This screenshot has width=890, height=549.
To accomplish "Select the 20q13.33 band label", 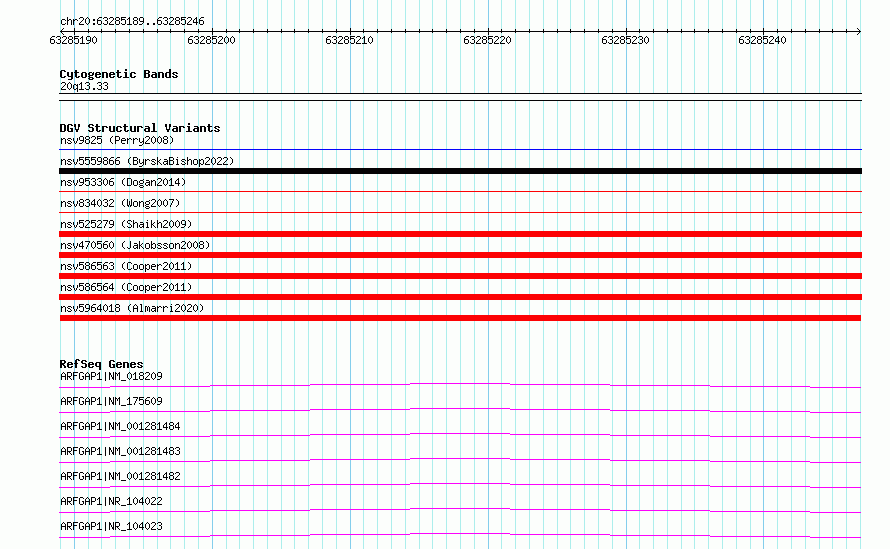I will [x=84, y=86].
